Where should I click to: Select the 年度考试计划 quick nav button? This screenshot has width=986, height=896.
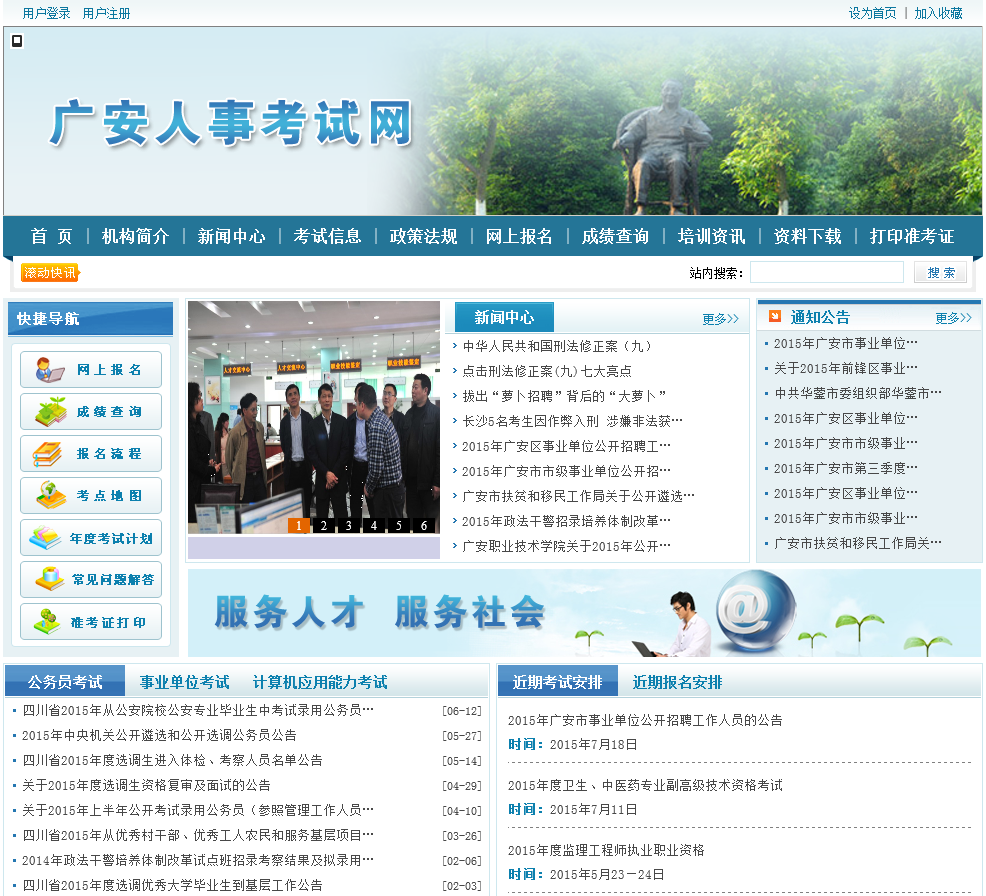91,538
